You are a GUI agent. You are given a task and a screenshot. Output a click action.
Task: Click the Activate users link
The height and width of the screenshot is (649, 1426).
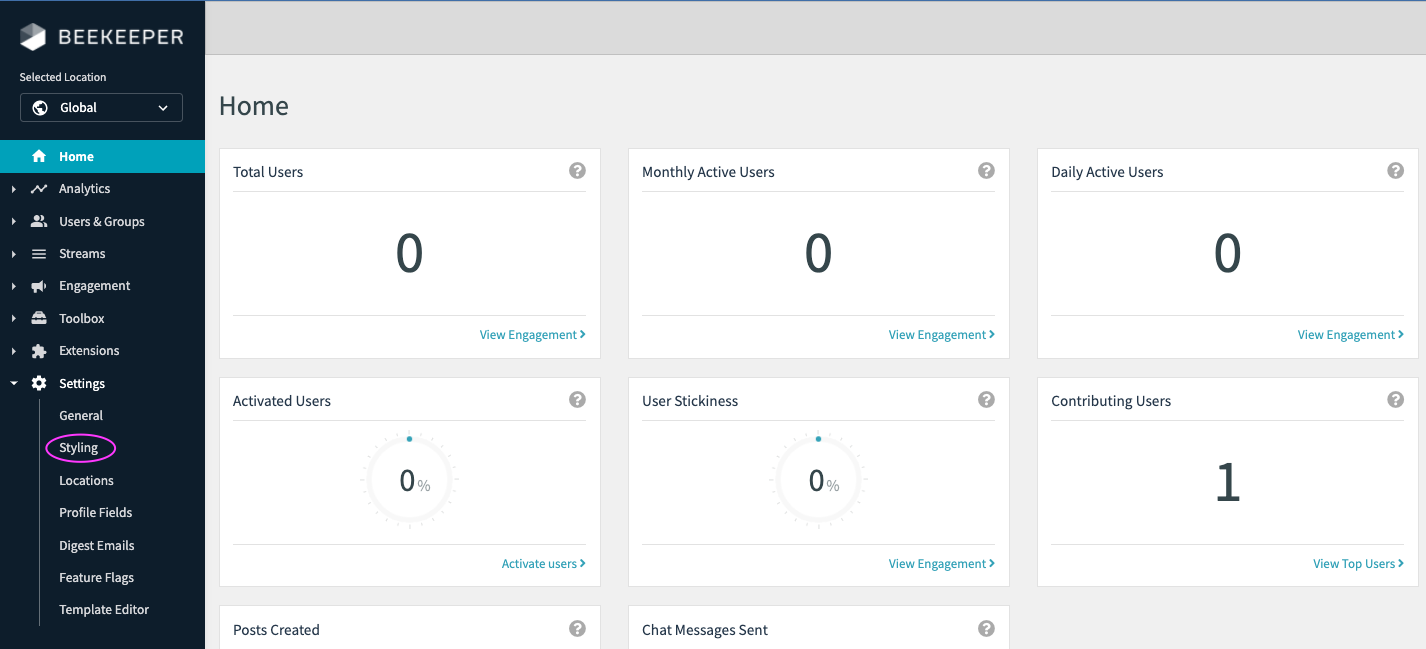click(x=543, y=564)
